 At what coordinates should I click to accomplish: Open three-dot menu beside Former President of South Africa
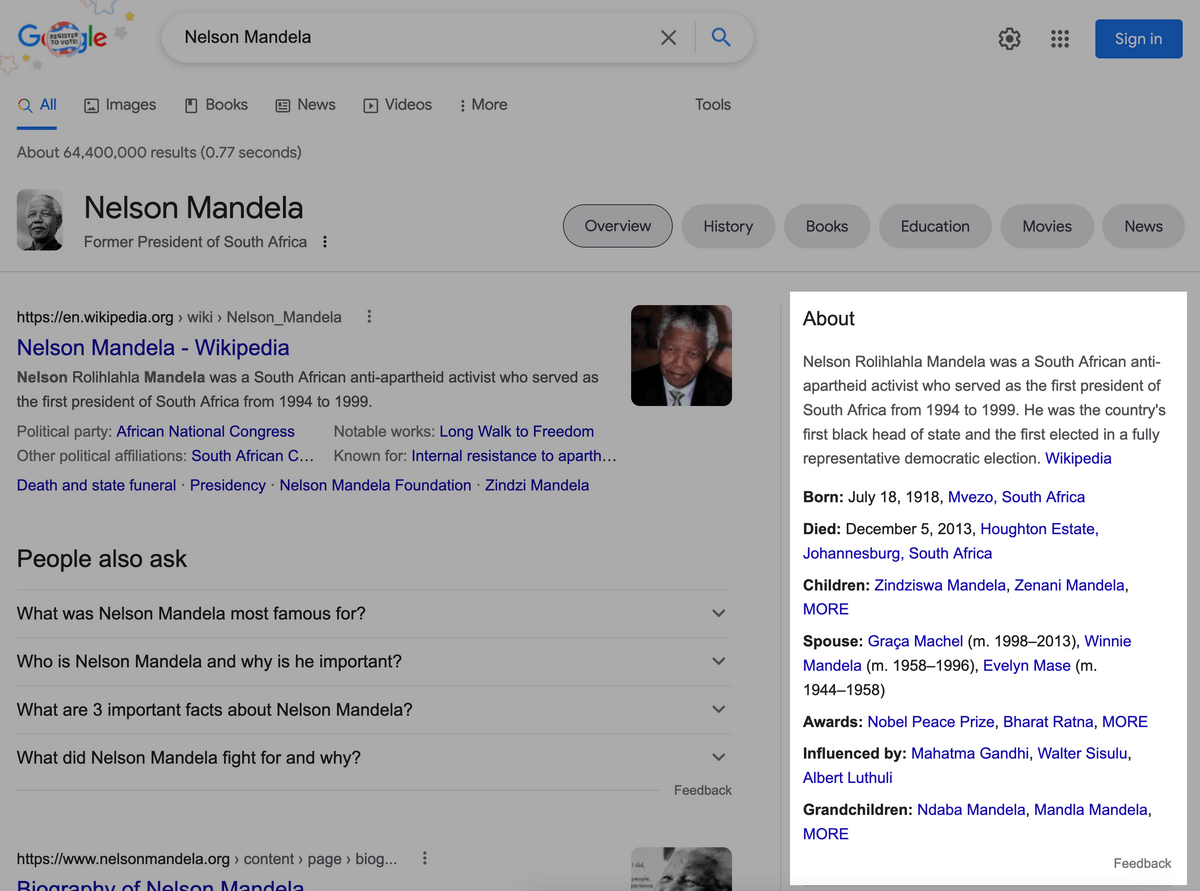click(x=325, y=242)
